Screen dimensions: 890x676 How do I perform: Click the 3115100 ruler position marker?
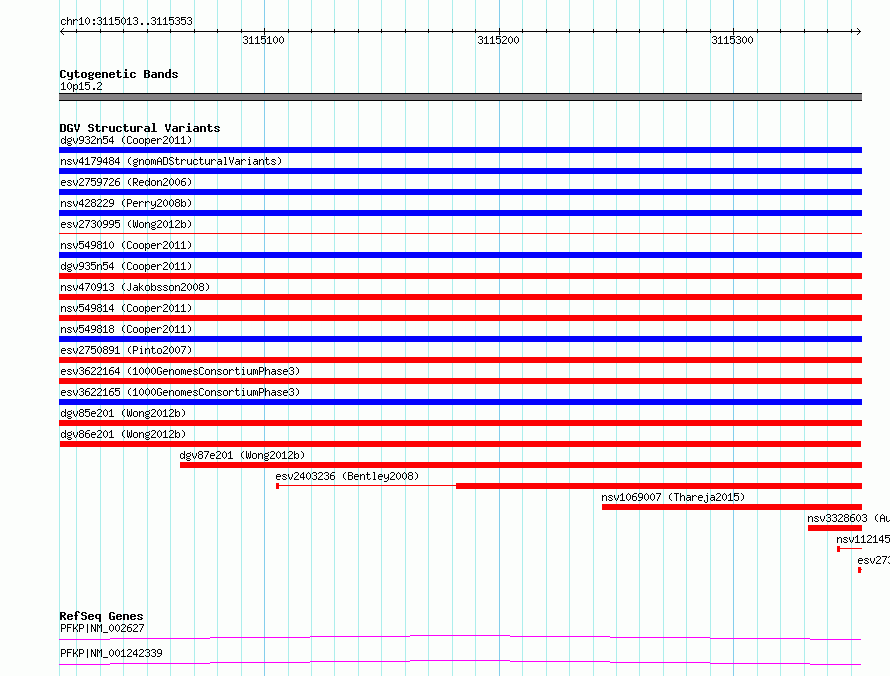(x=263, y=40)
